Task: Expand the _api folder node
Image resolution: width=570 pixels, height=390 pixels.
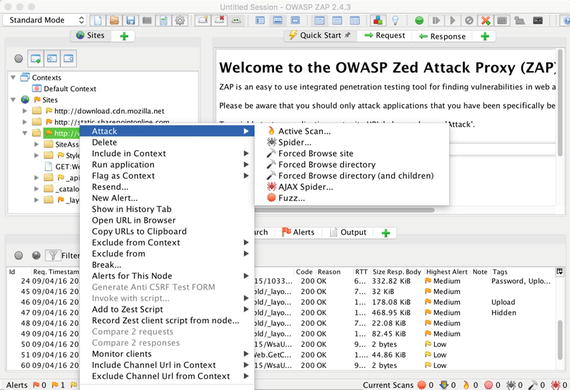Action: pyautogui.click(x=36, y=178)
